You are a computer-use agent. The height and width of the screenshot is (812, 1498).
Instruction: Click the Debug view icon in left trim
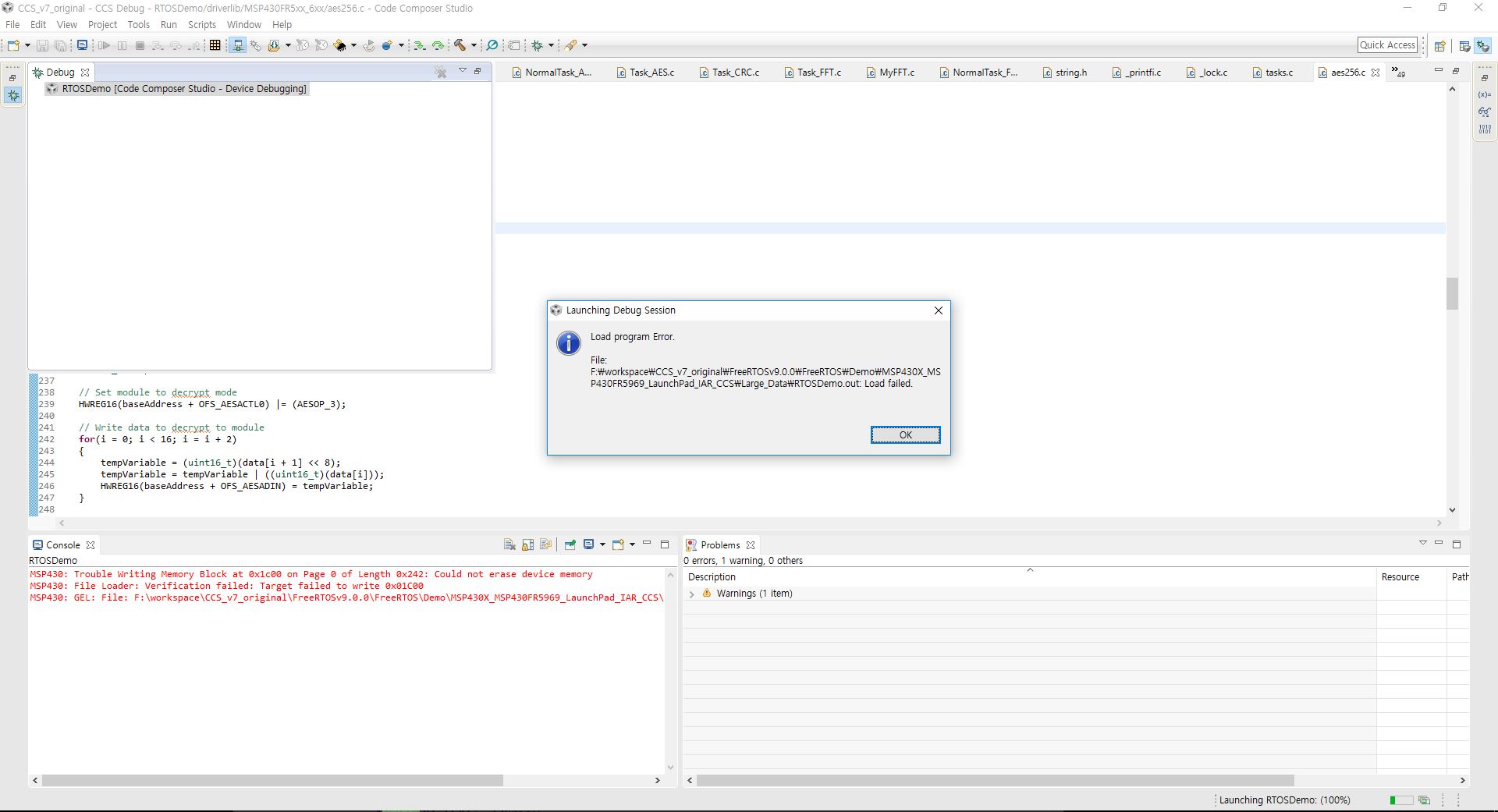pos(13,95)
